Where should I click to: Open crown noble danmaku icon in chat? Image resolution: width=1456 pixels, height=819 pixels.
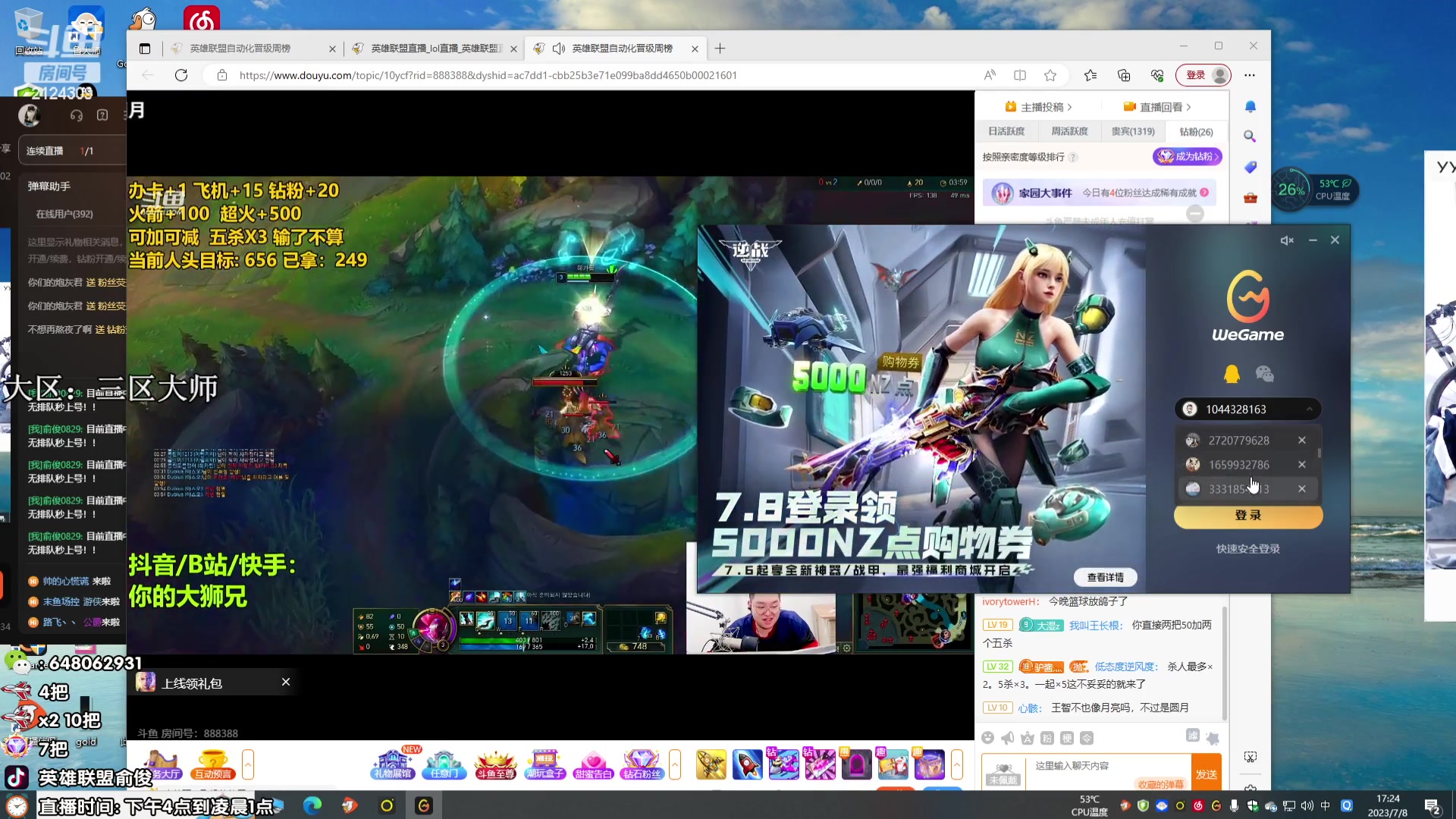1028,738
